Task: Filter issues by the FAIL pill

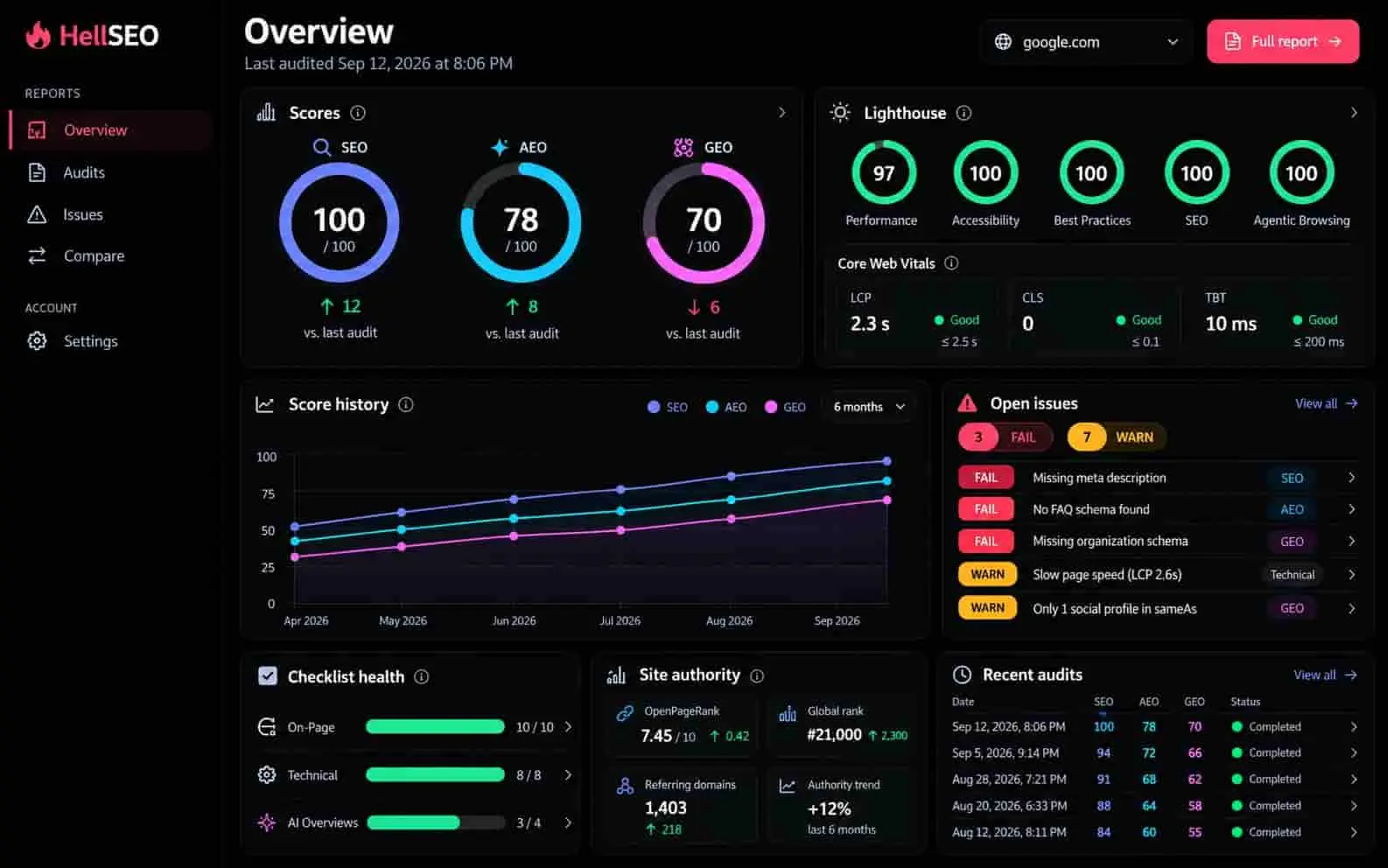Action: coord(1006,437)
